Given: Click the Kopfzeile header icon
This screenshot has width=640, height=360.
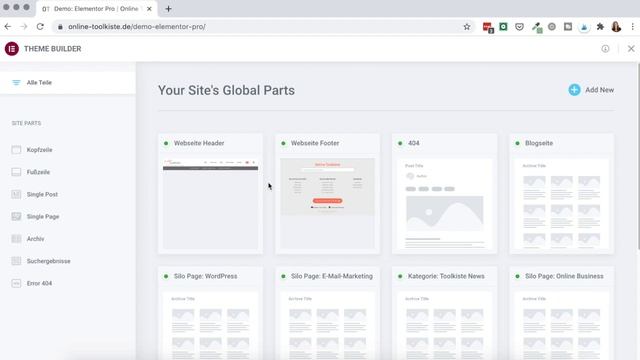Looking at the screenshot, I should (x=16, y=150).
